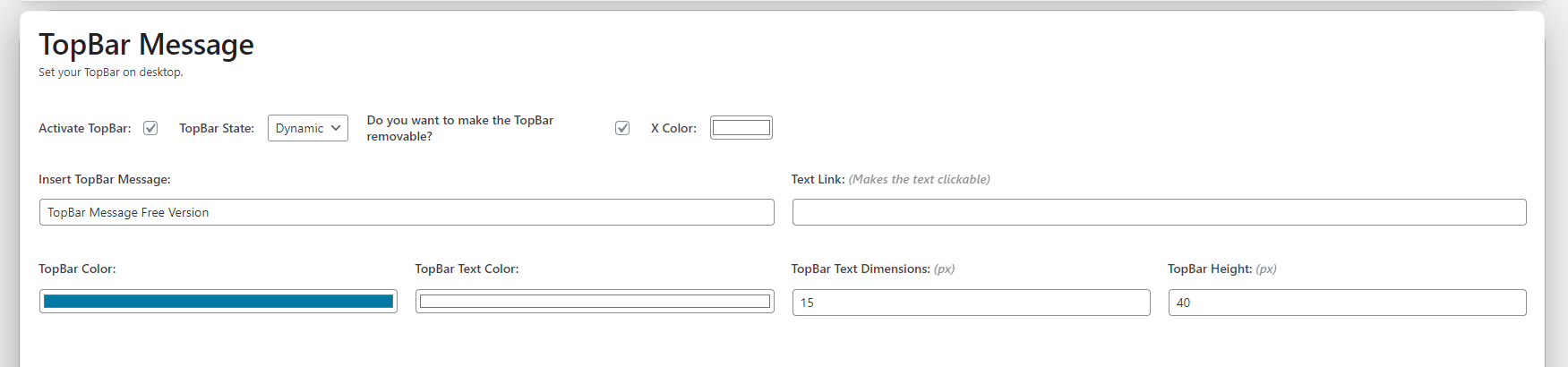Select the TopBar Height field
This screenshot has height=367, width=1568.
1348,303
